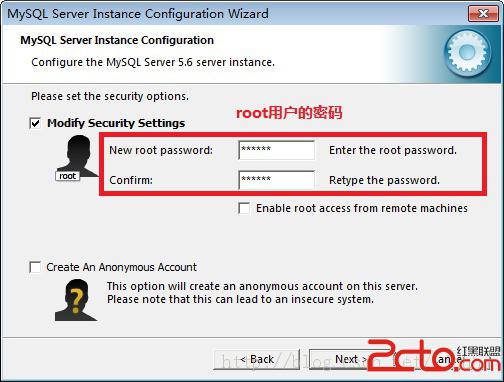Click Enable root access label text
Image resolution: width=504 pixels, height=382 pixels.
coord(362,208)
